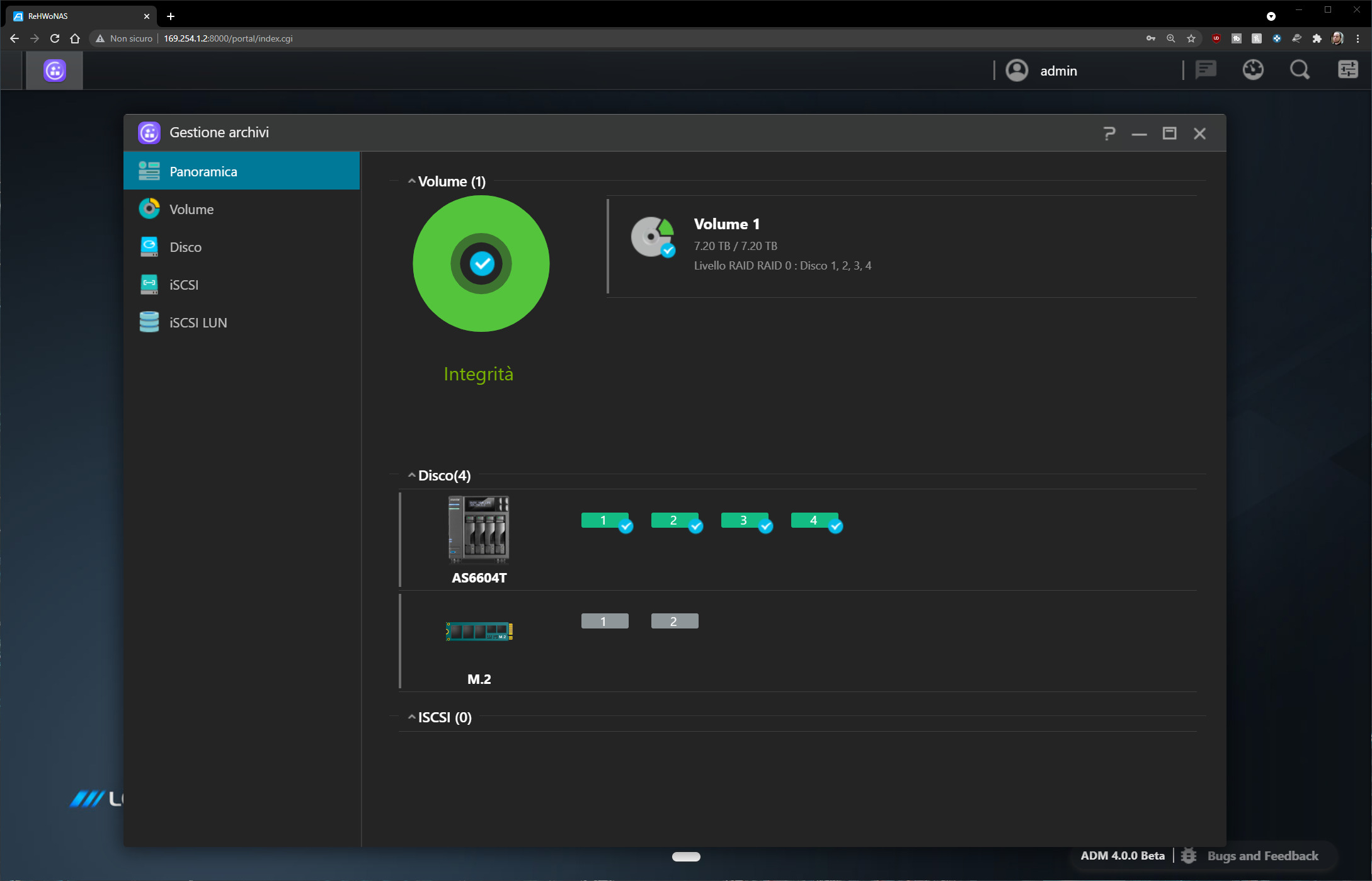Select disk slot 3 green badge
This screenshot has height=881, width=1372.
click(x=744, y=520)
